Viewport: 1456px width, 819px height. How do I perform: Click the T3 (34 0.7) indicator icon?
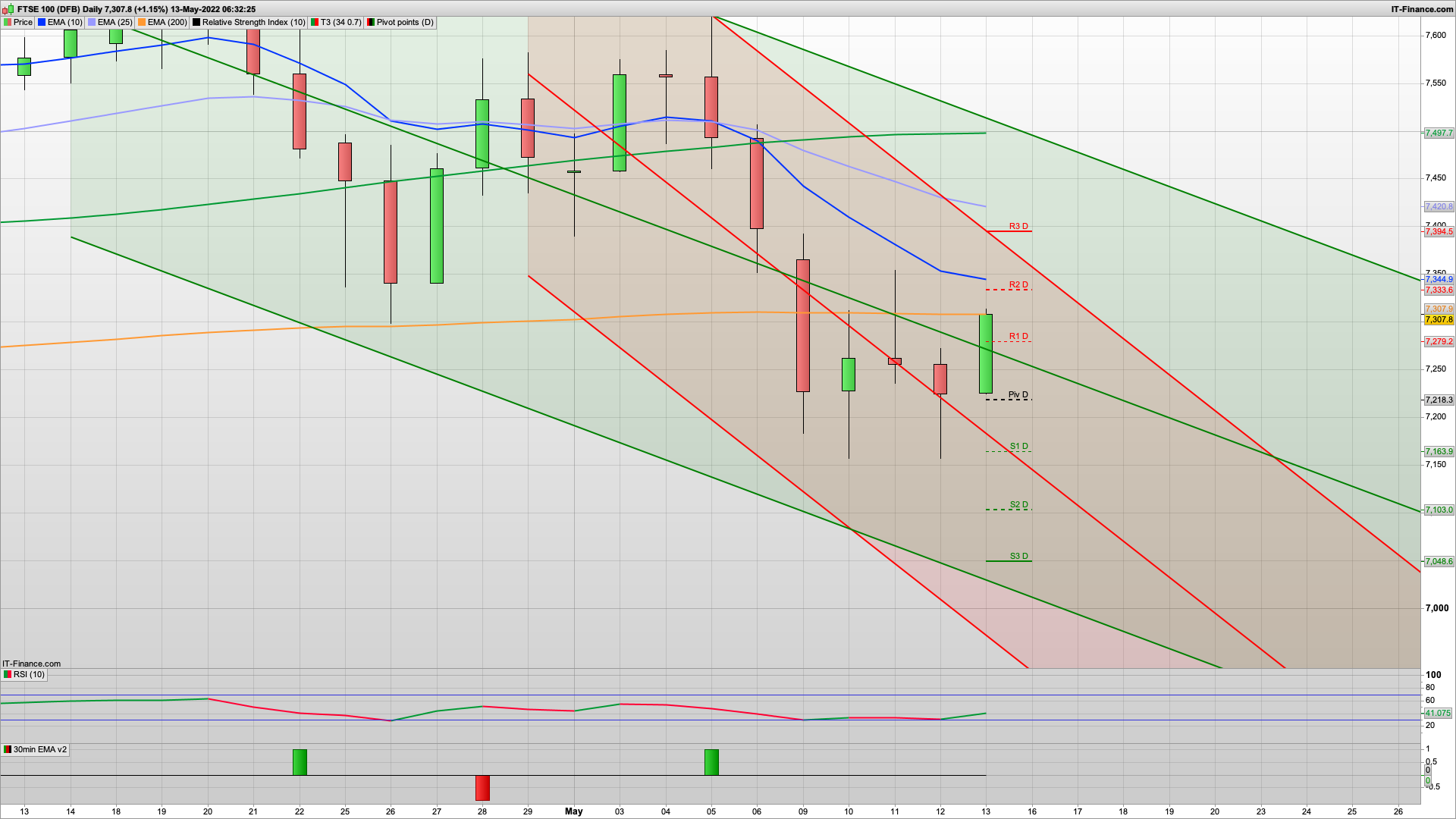(315, 23)
